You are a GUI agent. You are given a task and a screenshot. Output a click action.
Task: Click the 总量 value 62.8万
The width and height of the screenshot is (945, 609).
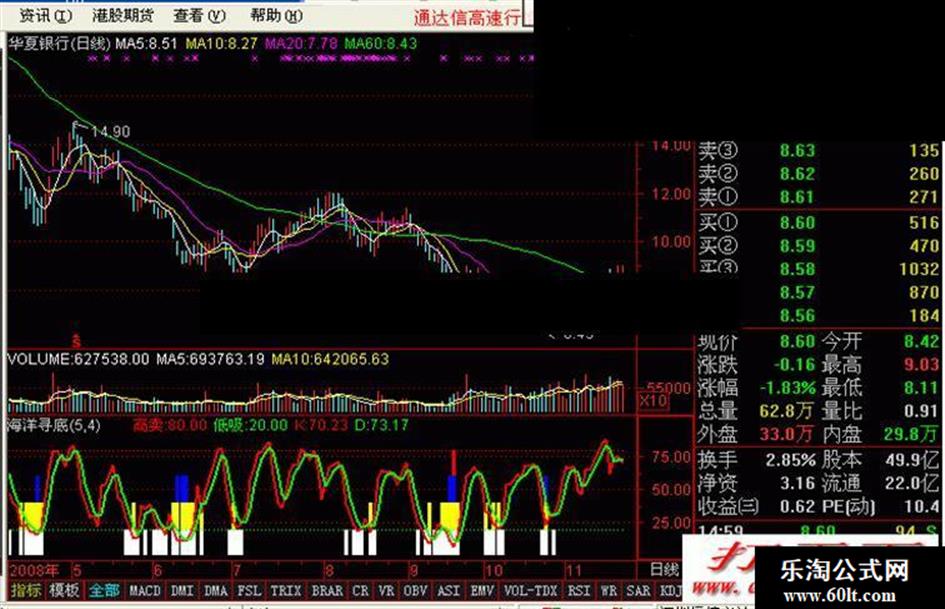786,411
